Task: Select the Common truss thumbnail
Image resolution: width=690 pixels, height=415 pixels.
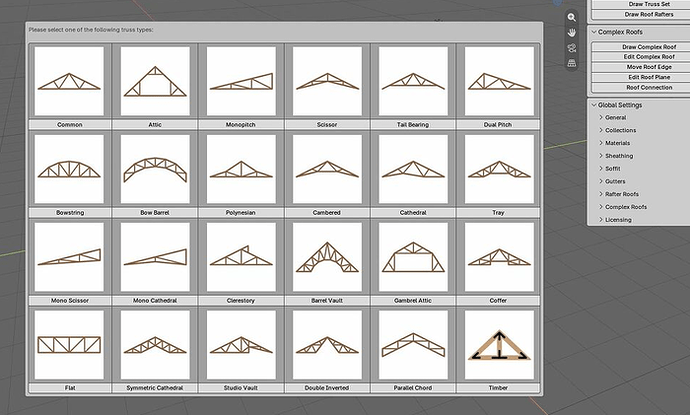Action: 69,81
